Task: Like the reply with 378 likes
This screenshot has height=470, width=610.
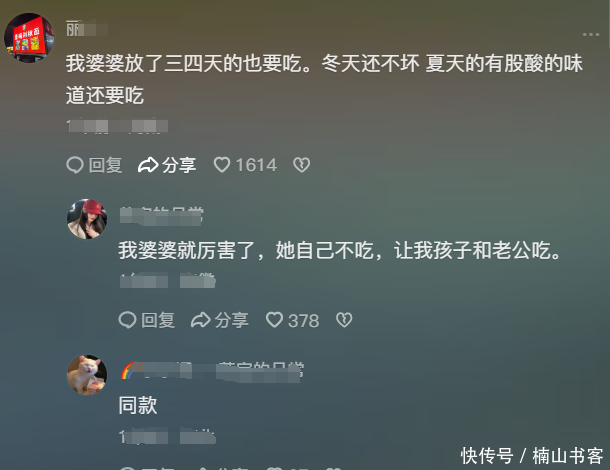Action: 274,320
